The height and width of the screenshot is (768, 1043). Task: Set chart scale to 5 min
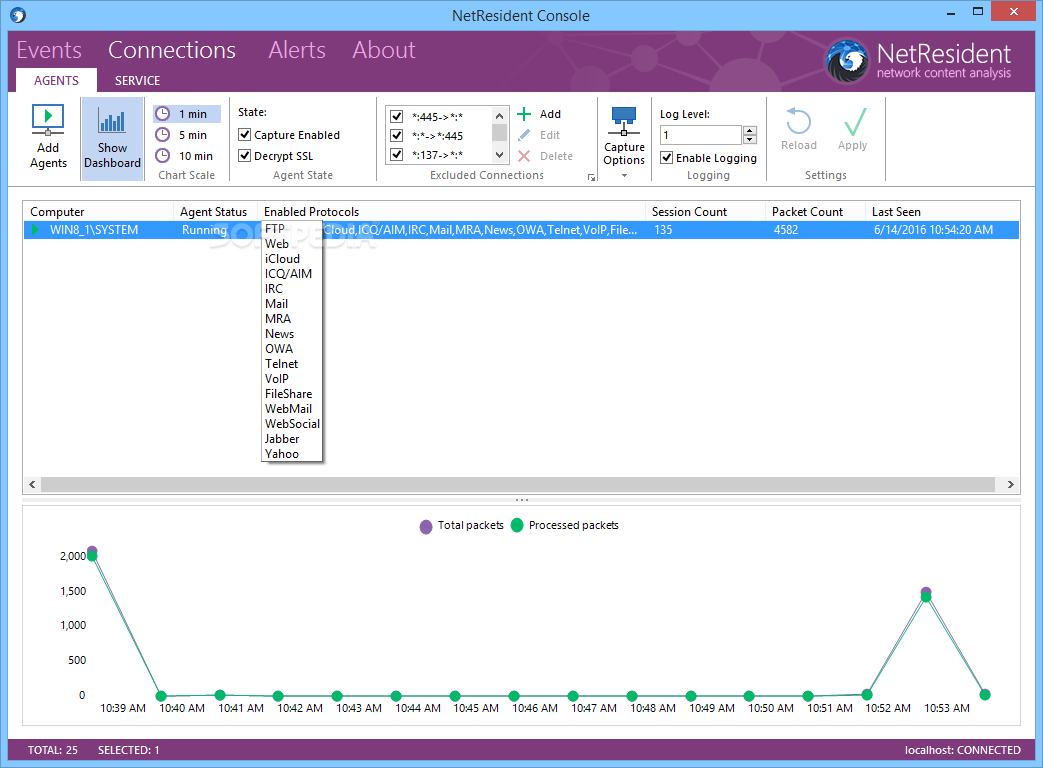pos(187,135)
